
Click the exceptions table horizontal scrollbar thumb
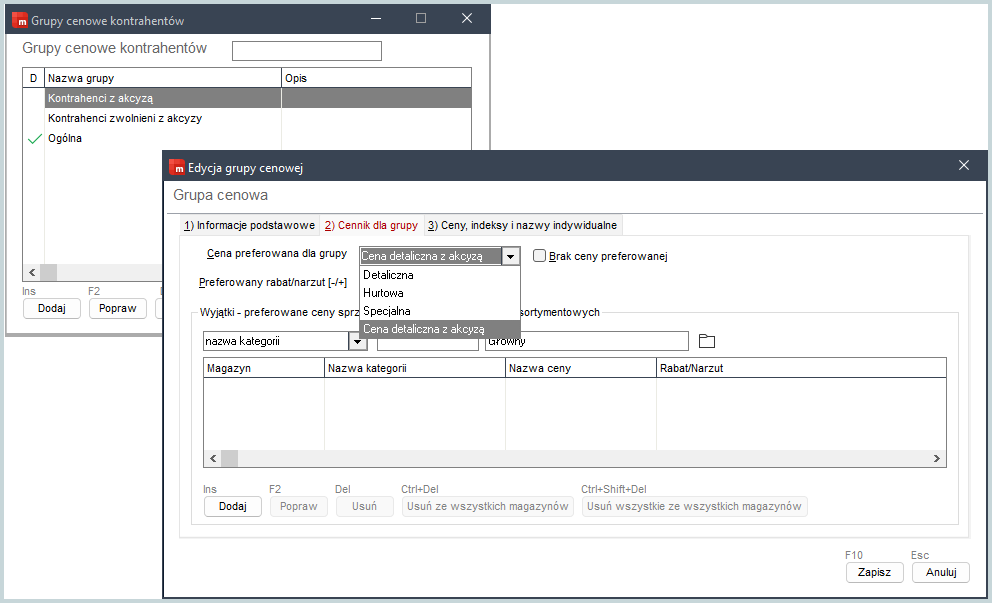coord(230,458)
